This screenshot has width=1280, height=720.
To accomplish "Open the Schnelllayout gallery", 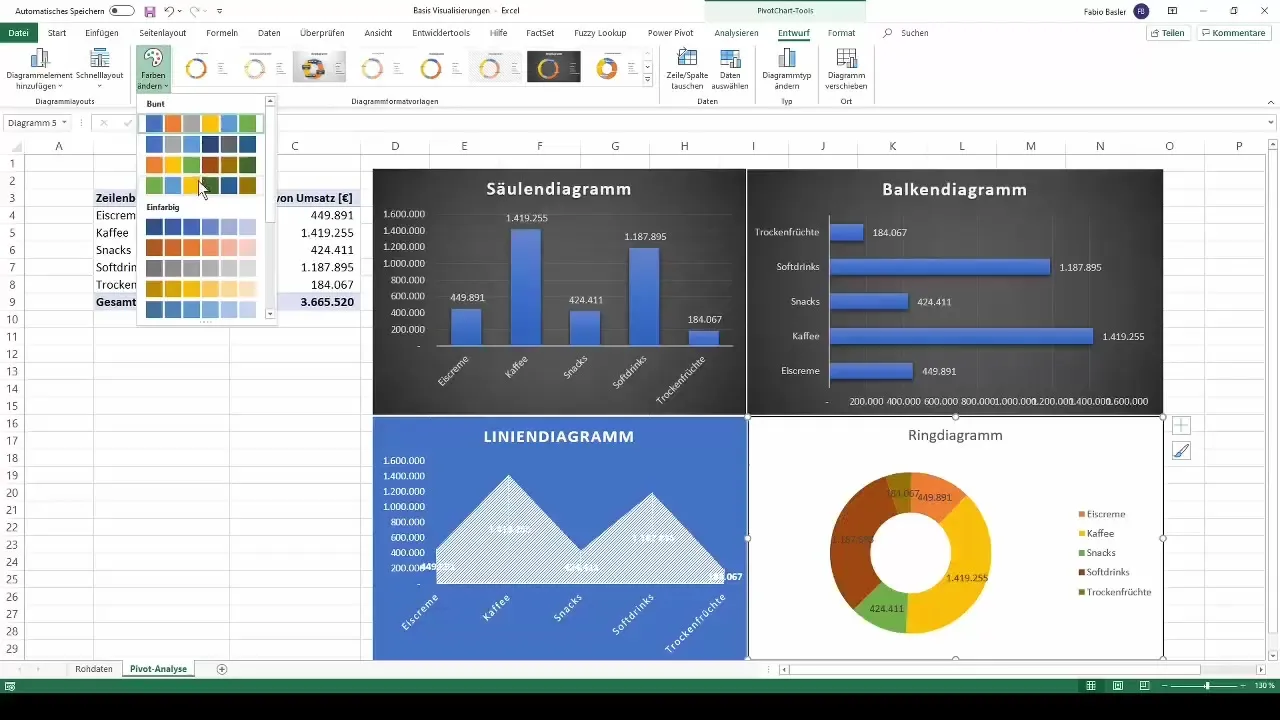I will 99,69.
